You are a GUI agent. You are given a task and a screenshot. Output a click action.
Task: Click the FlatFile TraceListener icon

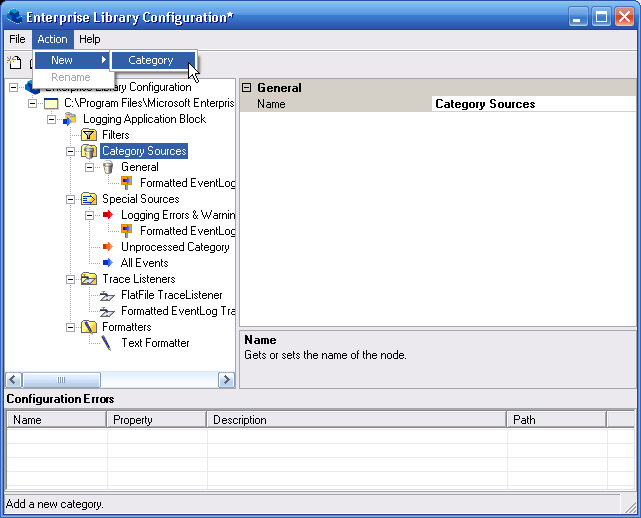[x=108, y=296]
